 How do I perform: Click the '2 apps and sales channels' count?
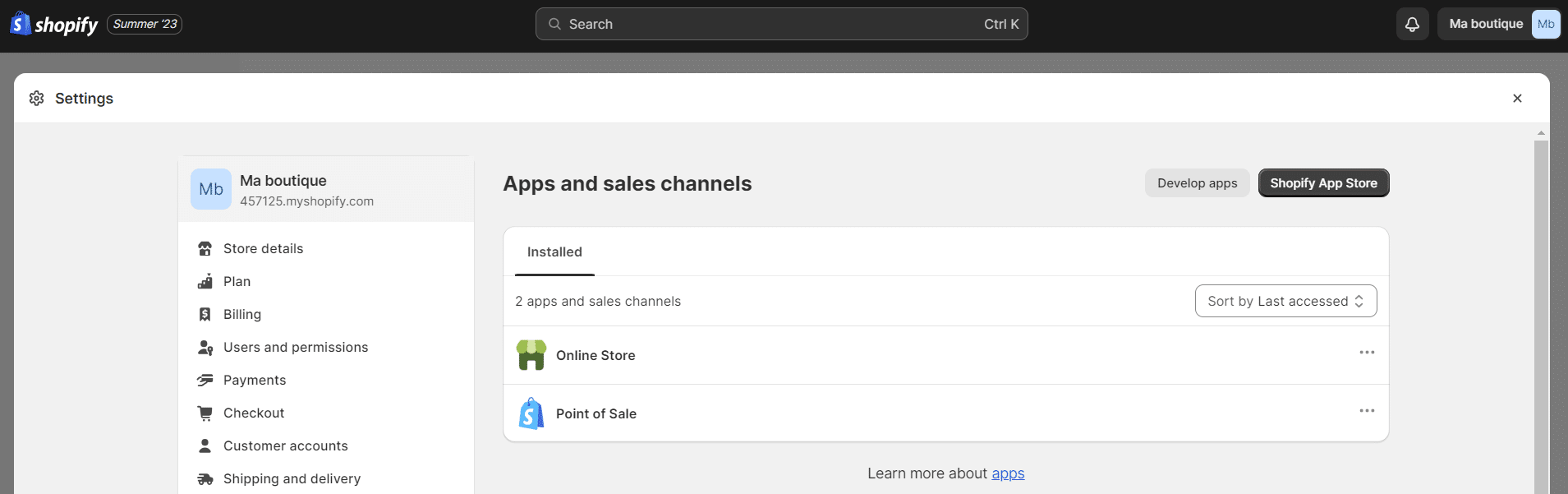click(x=598, y=302)
